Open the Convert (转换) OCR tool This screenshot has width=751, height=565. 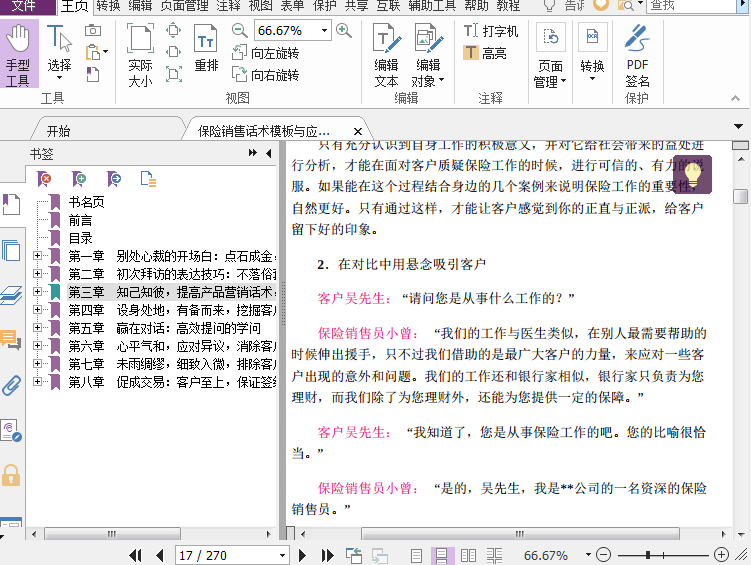[592, 53]
